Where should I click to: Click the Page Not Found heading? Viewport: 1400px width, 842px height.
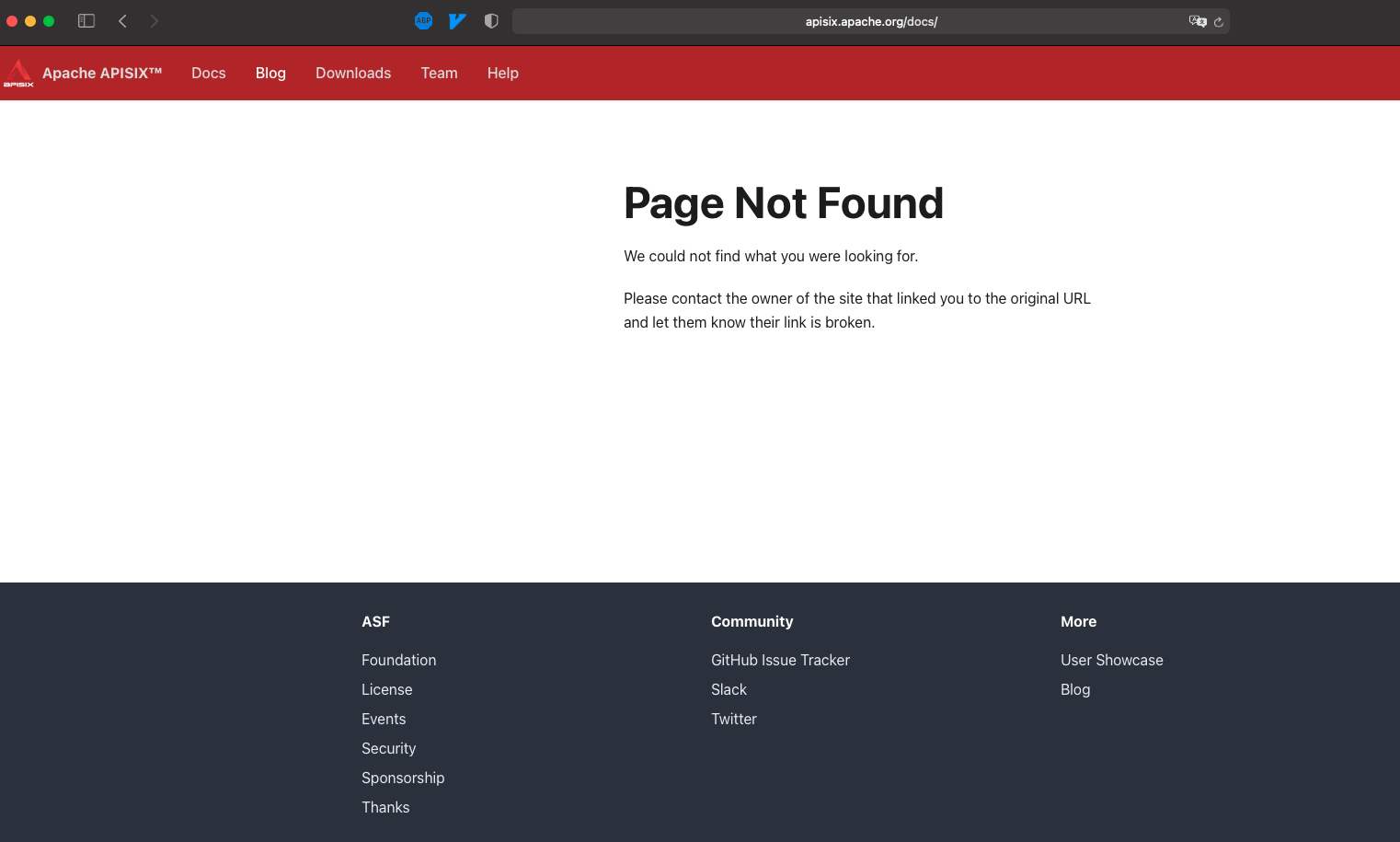(784, 203)
